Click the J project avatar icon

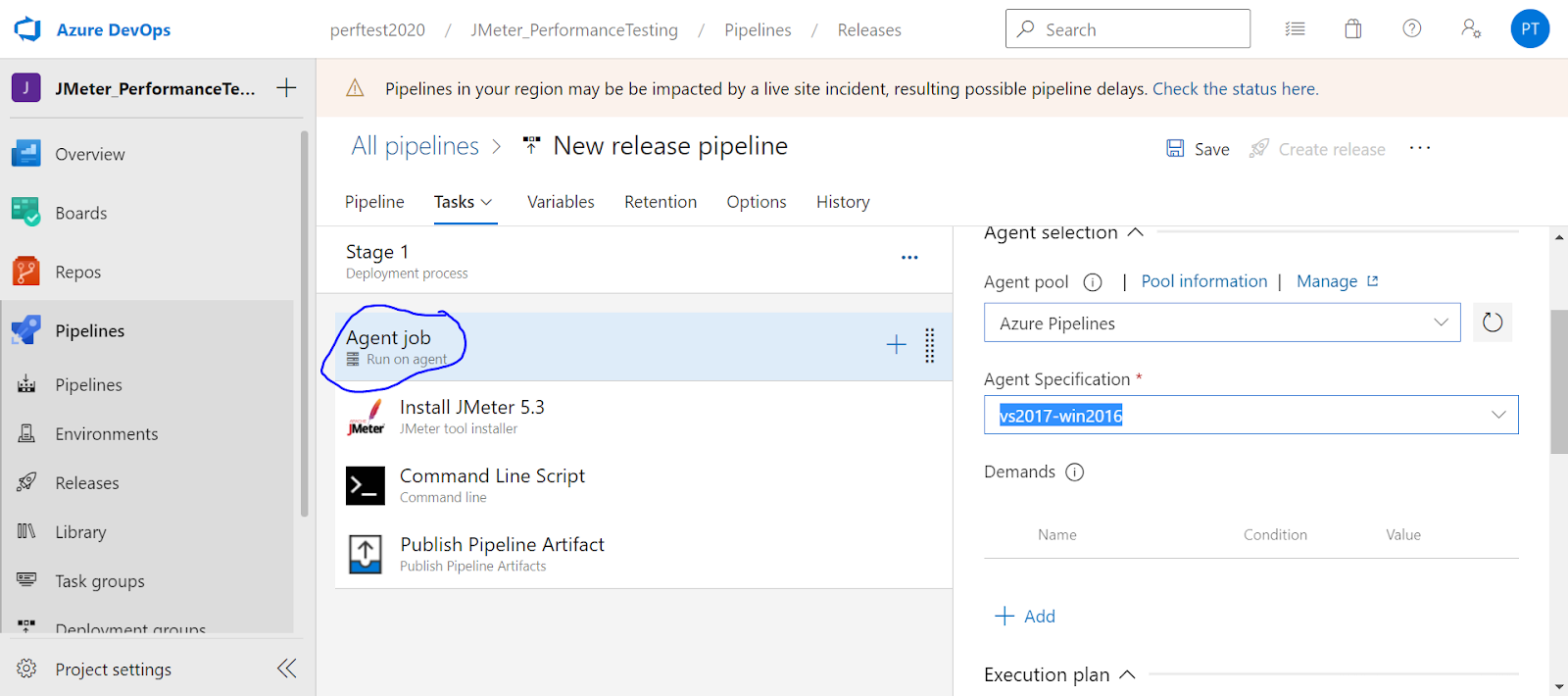(x=25, y=88)
